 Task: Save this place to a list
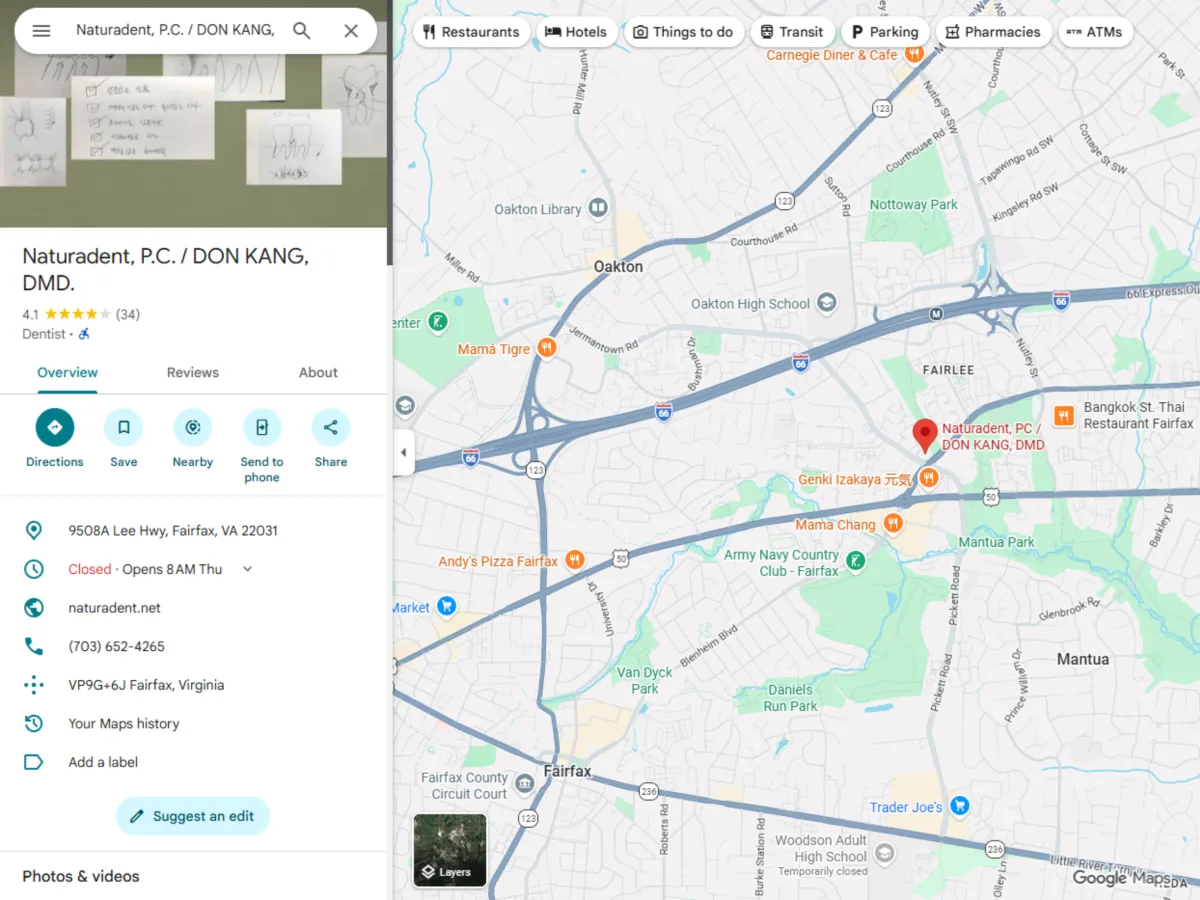124,438
